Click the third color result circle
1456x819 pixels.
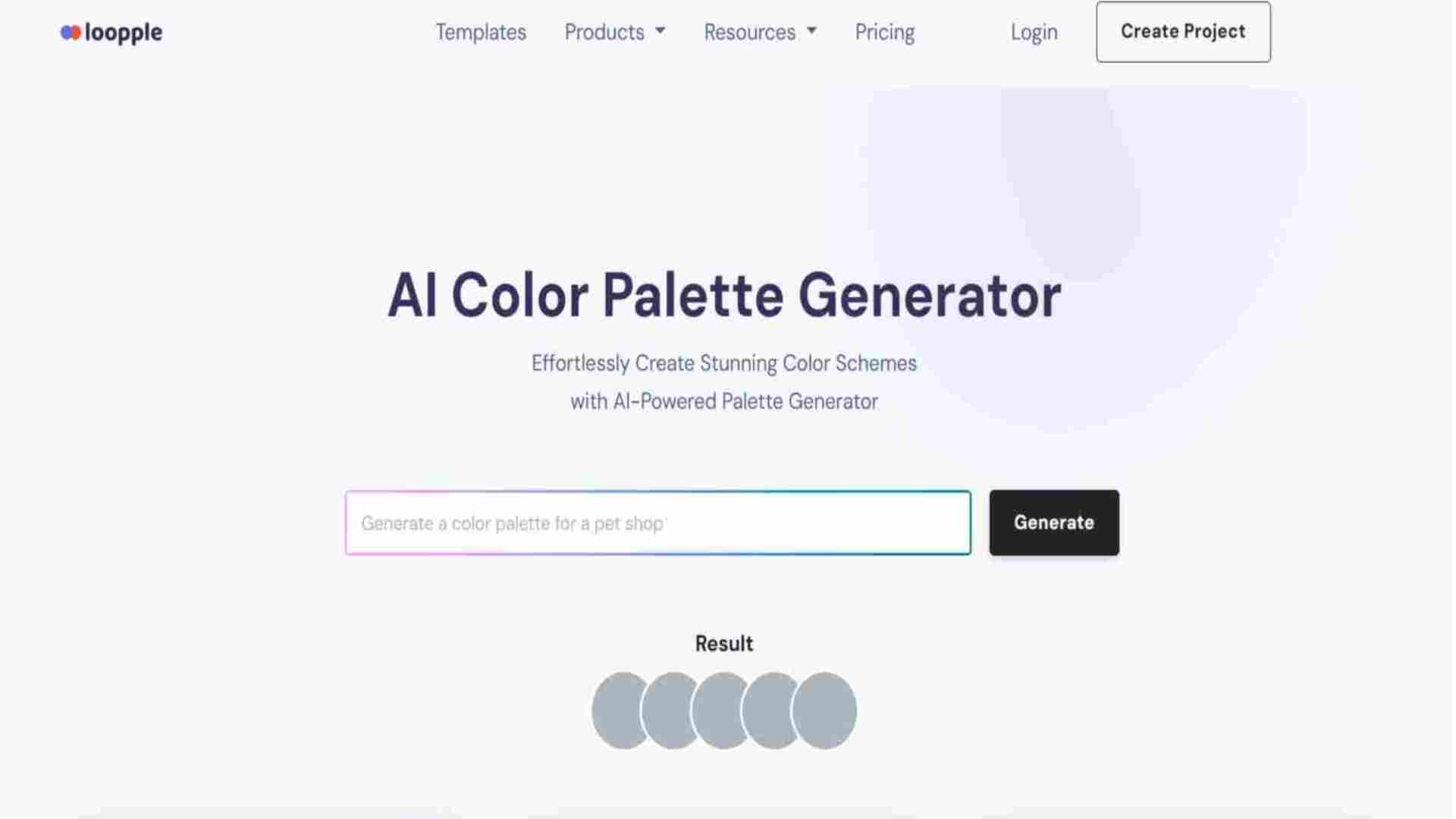pyautogui.click(x=723, y=710)
